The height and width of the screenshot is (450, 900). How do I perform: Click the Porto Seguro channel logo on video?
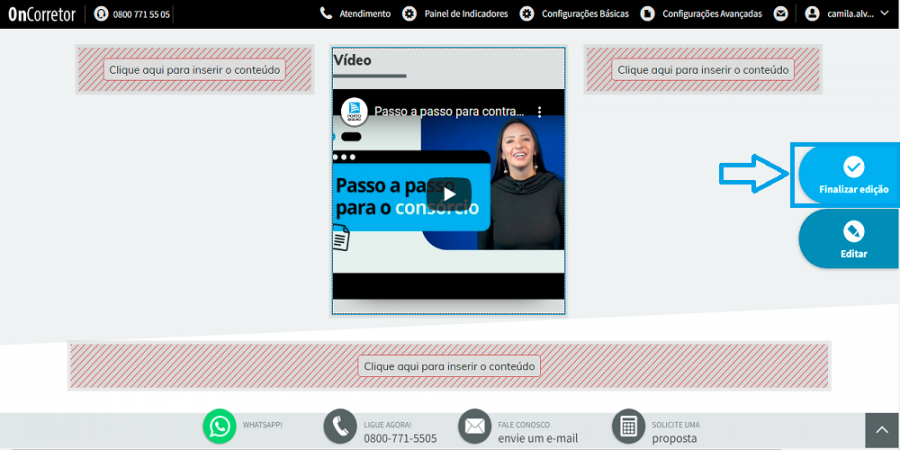click(x=354, y=111)
